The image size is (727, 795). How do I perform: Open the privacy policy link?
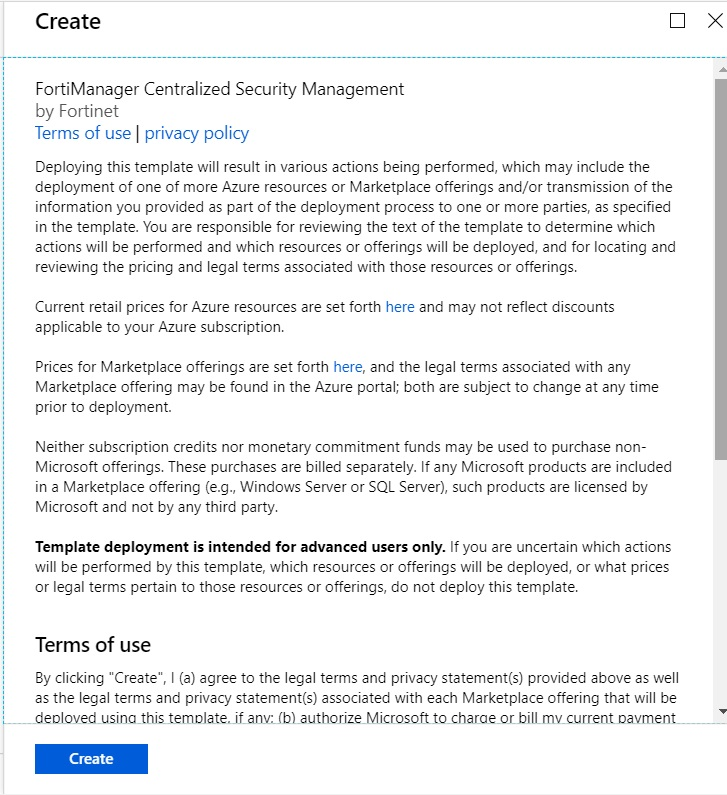197,133
